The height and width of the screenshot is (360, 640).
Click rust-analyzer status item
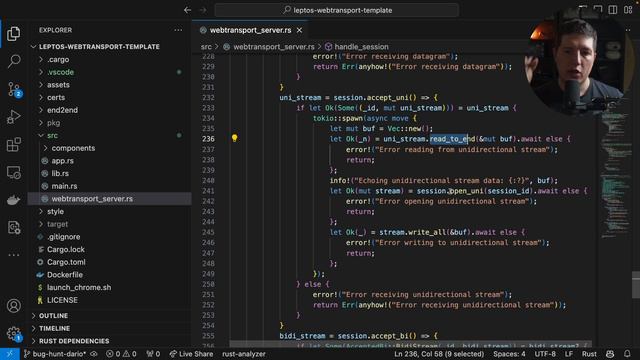[244, 354]
